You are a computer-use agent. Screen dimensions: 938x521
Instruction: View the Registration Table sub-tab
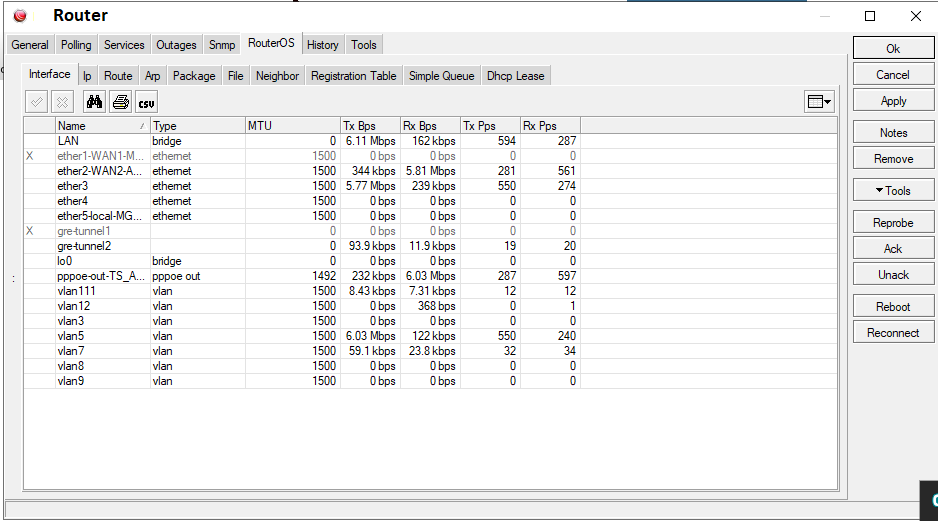pos(354,76)
